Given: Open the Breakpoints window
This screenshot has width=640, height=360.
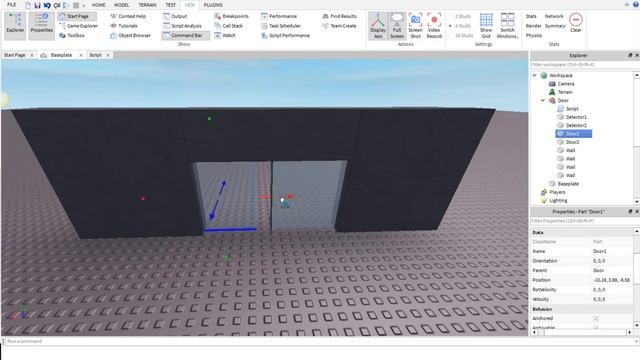Looking at the screenshot, I should tap(231, 16).
